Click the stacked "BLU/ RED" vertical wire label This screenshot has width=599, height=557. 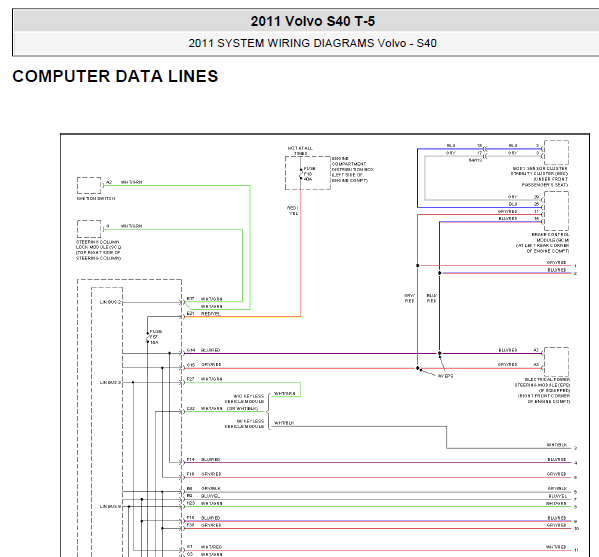coord(432,298)
